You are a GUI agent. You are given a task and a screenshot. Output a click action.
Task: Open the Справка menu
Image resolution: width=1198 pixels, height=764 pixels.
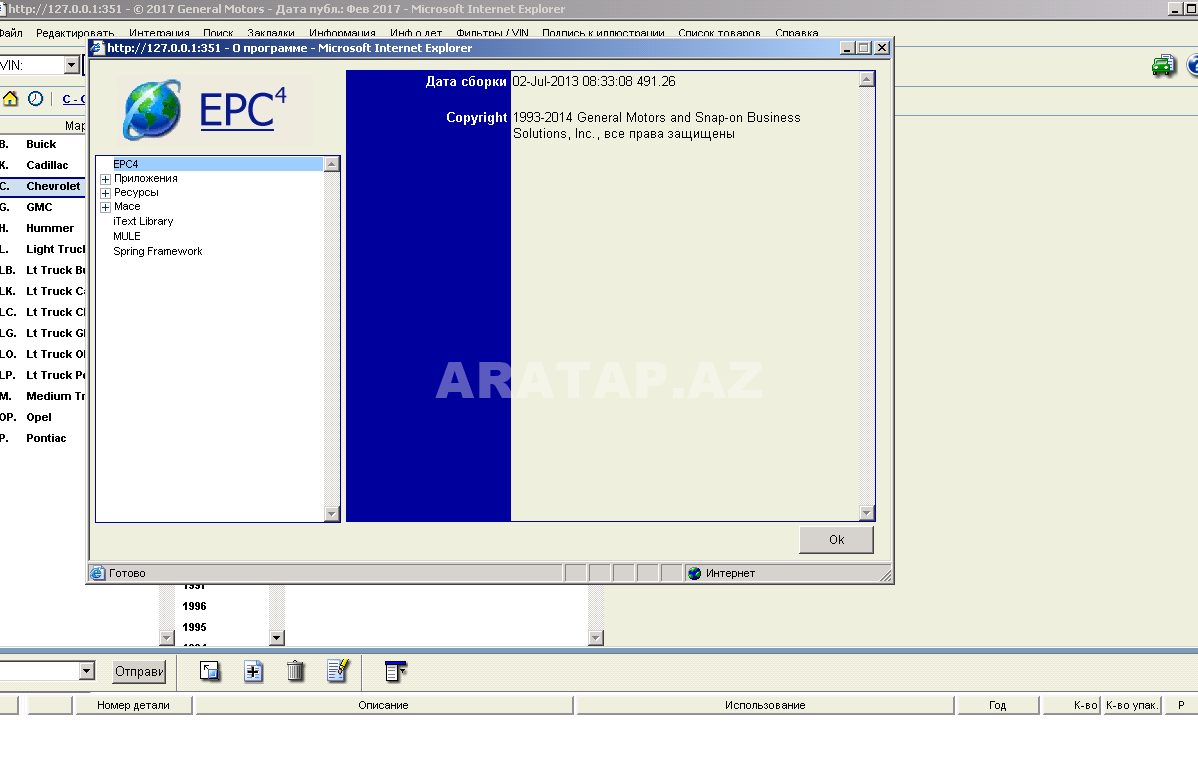(x=796, y=33)
